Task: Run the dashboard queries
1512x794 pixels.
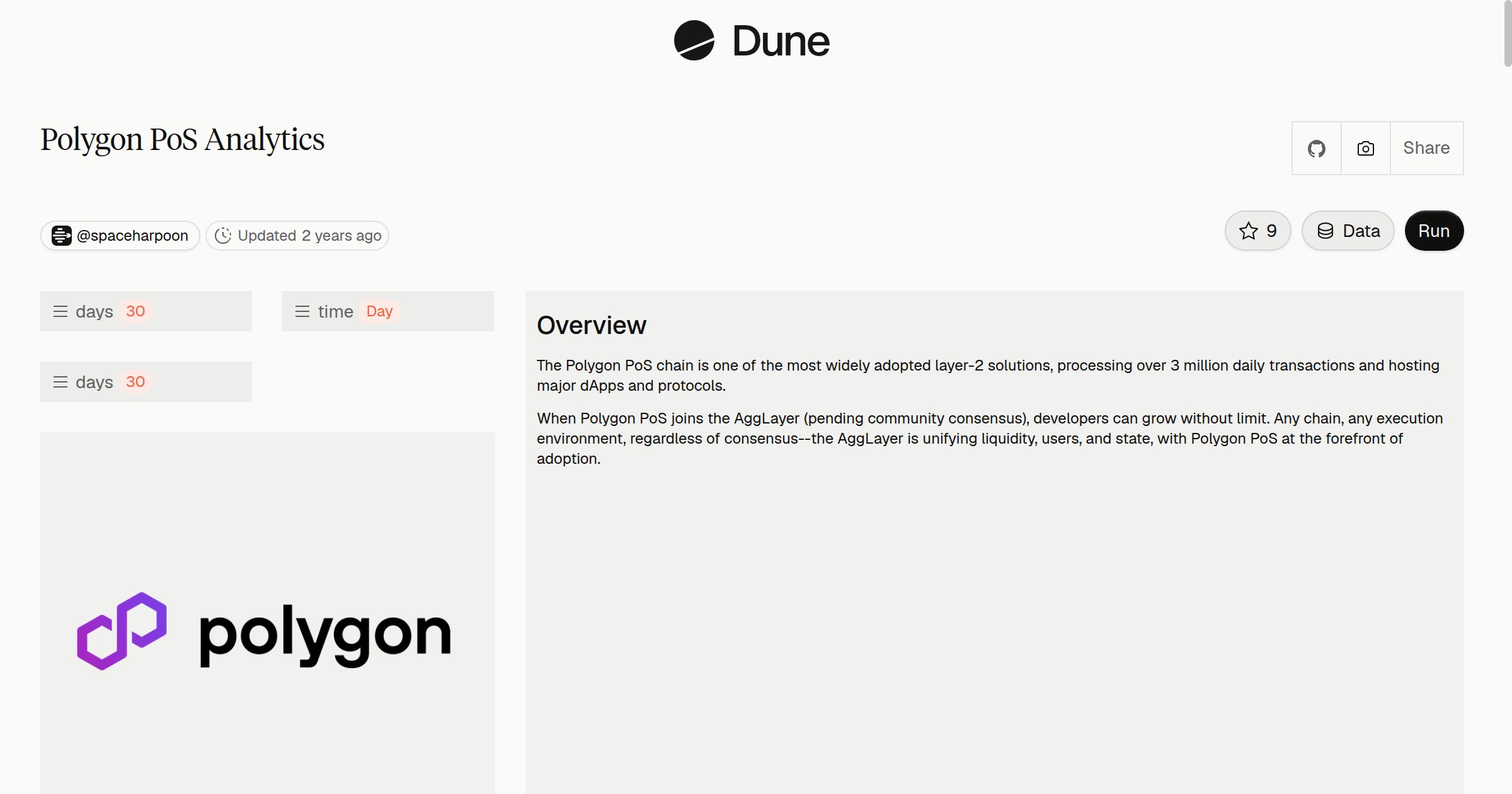Action: 1434,231
